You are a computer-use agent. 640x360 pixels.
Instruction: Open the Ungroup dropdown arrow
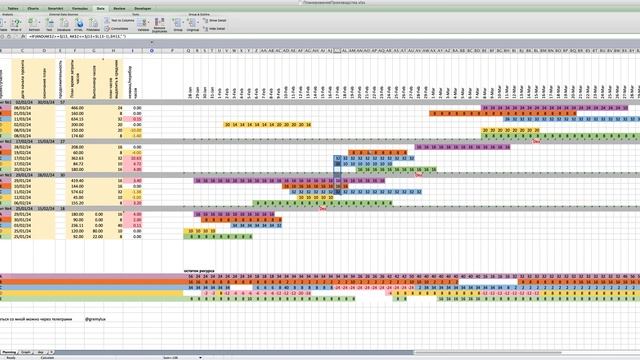199,23
